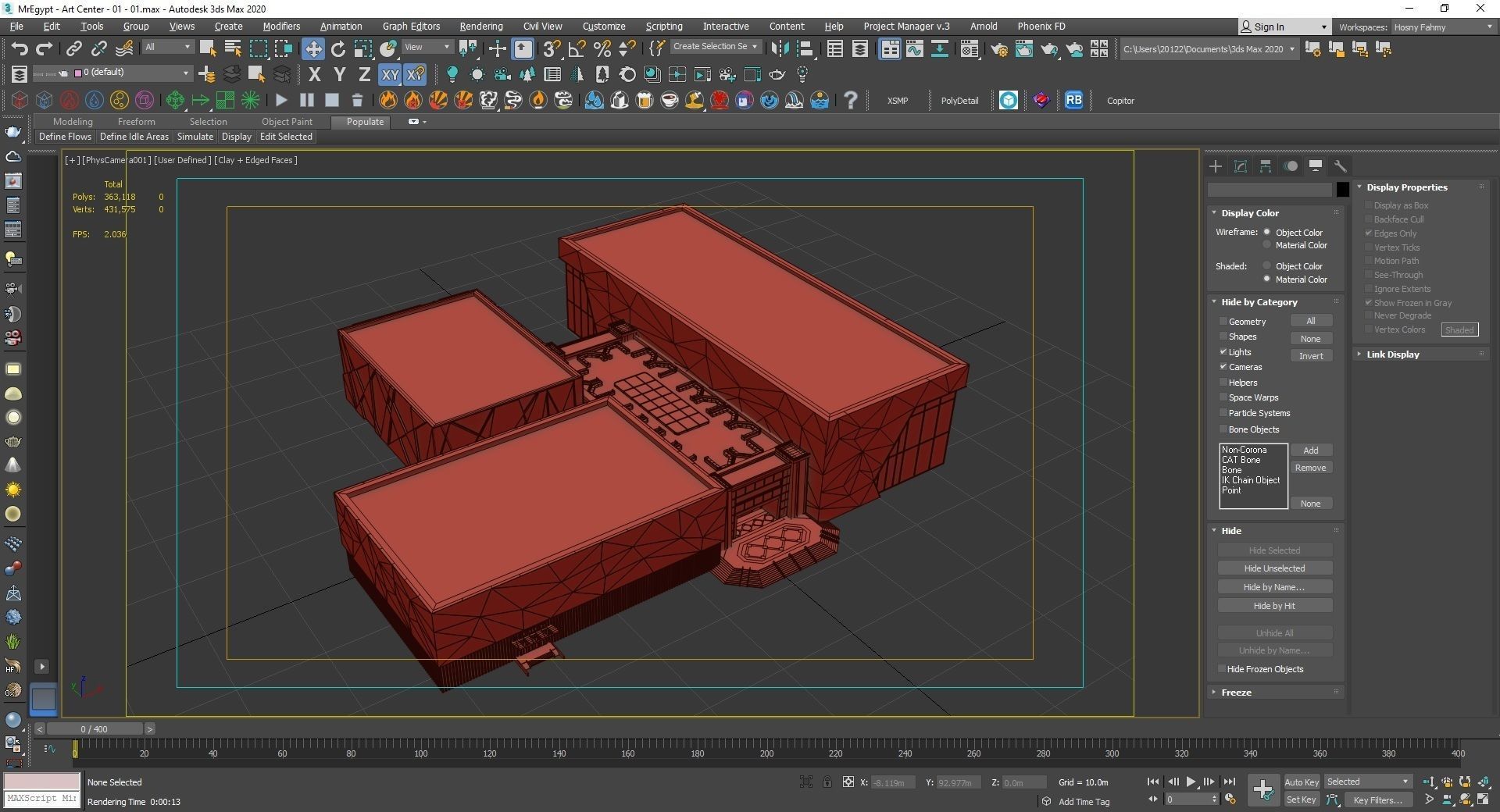The width and height of the screenshot is (1500, 812).
Task: Check the Shapes hide category box
Action: (1223, 337)
